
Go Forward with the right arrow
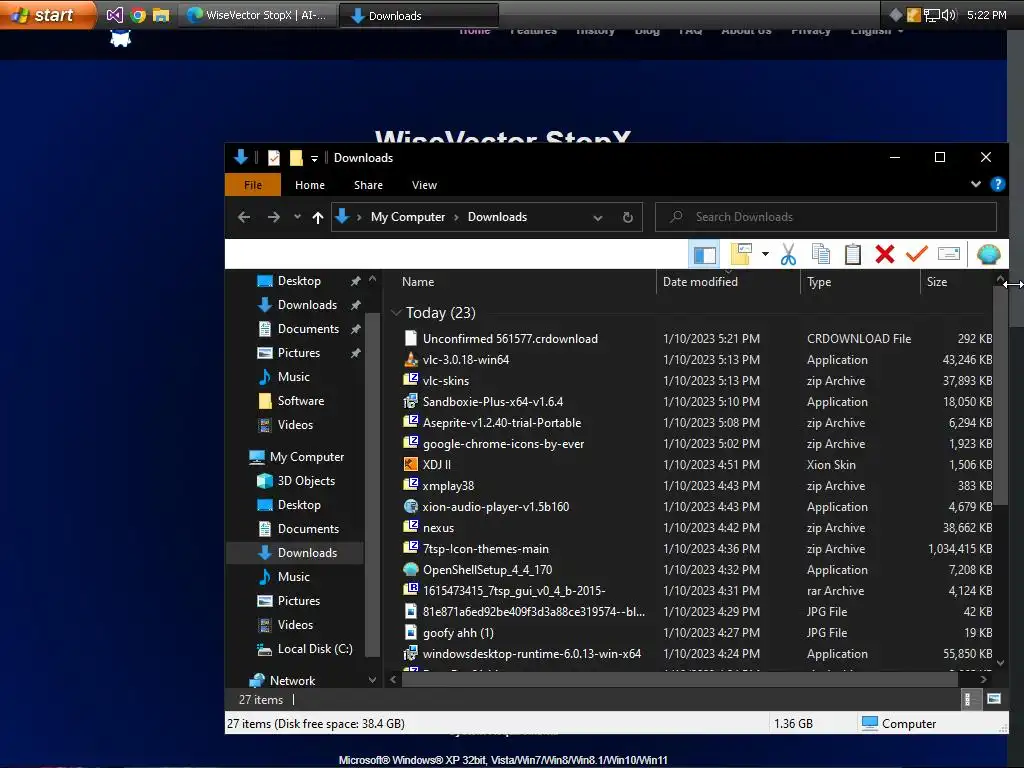click(x=274, y=217)
